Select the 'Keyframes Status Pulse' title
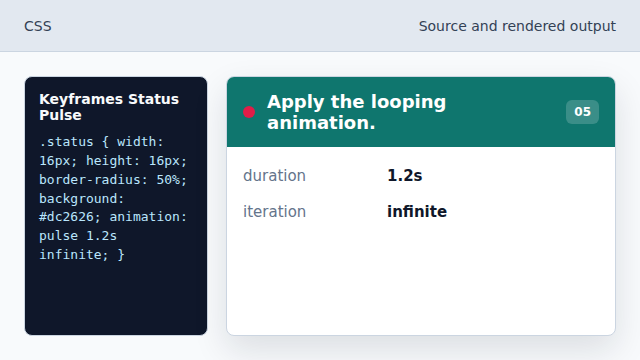640x360 pixels. tap(109, 107)
